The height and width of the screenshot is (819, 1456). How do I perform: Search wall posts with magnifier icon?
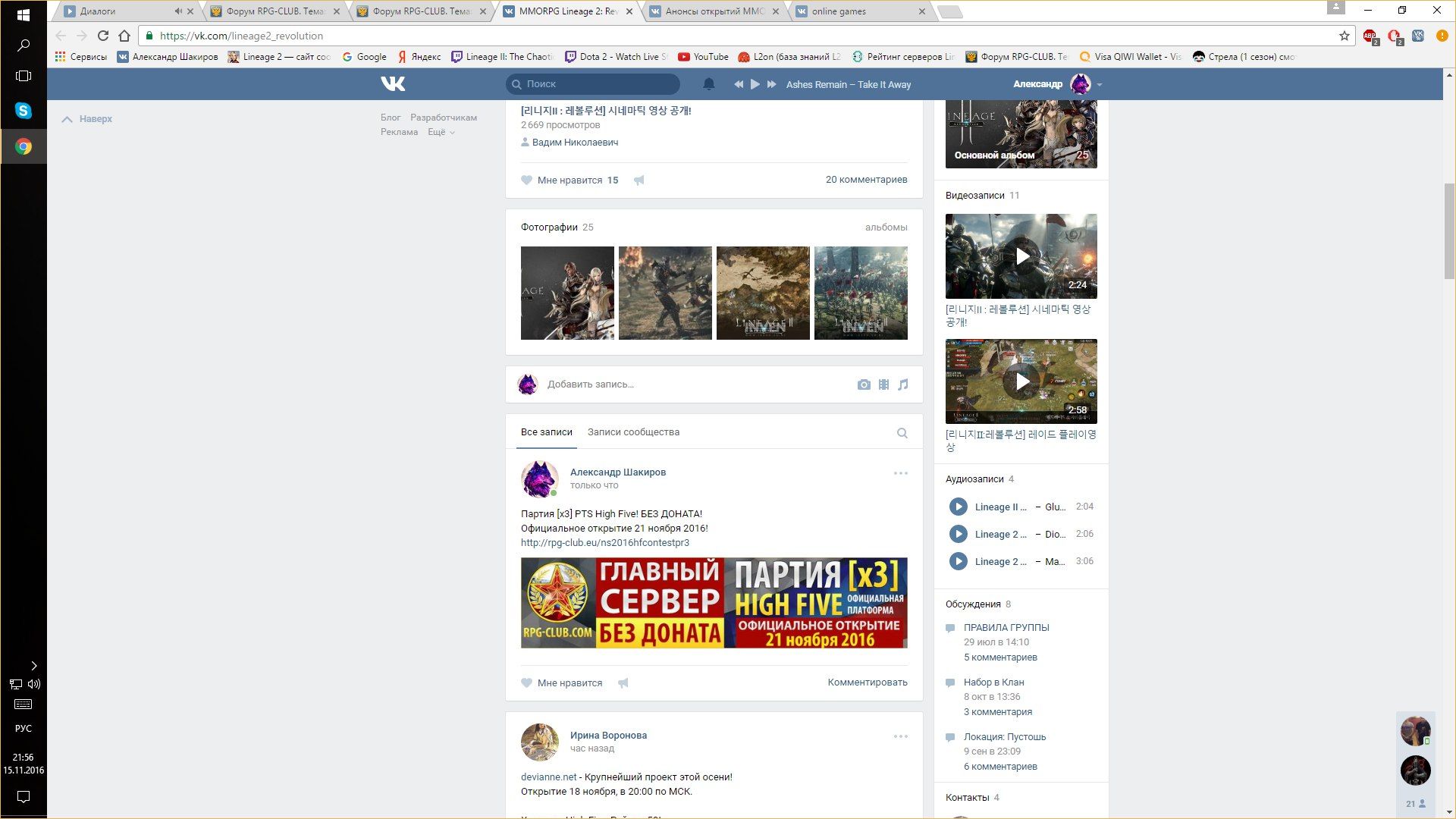(902, 433)
